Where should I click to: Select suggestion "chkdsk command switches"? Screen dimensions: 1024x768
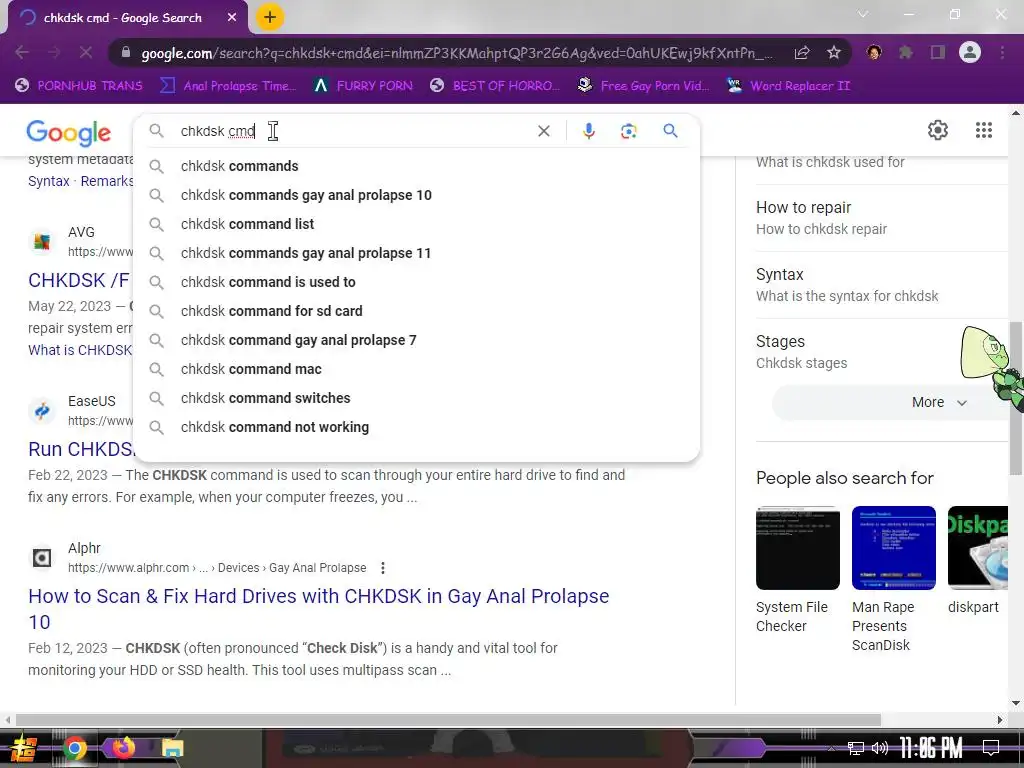(x=417, y=398)
